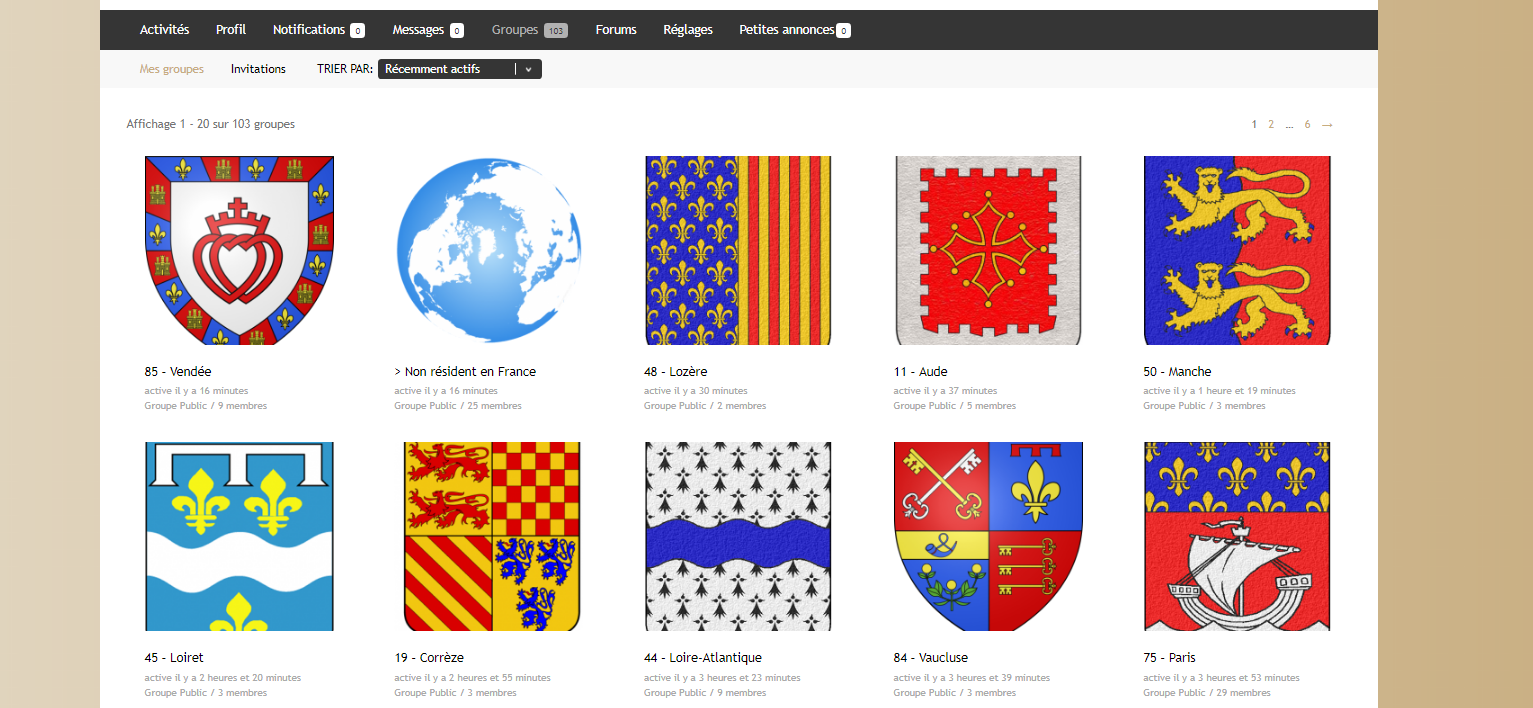Select the Aude red cross emblem
The height and width of the screenshot is (708, 1533).
(988, 250)
